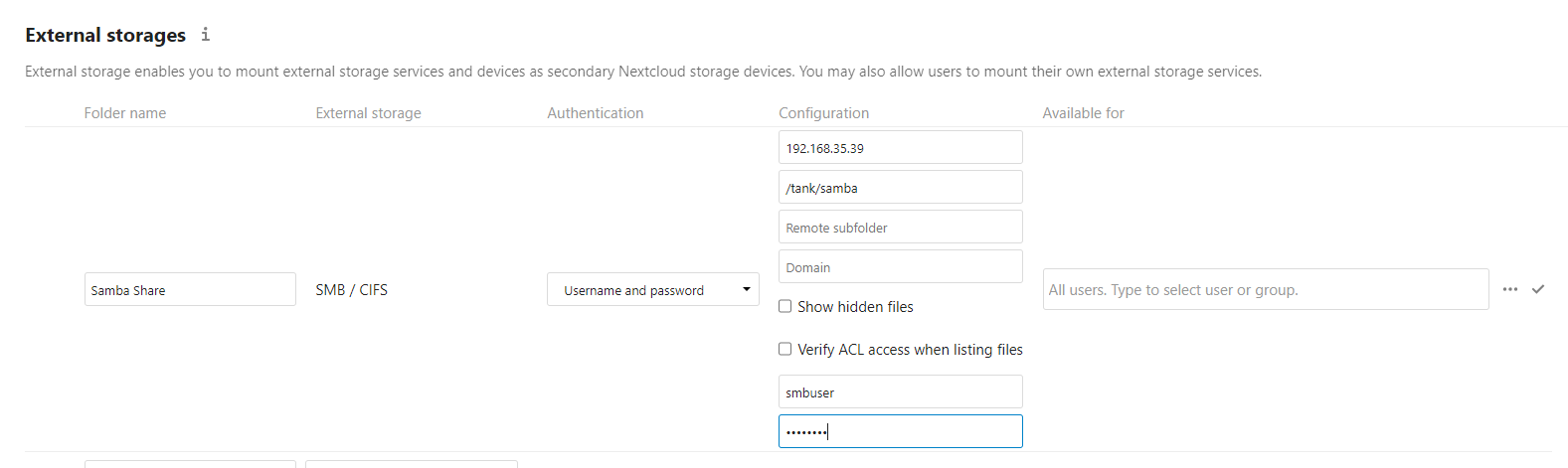Focus the smbuser username field
This screenshot has height=468, width=1568.
[x=900, y=391]
